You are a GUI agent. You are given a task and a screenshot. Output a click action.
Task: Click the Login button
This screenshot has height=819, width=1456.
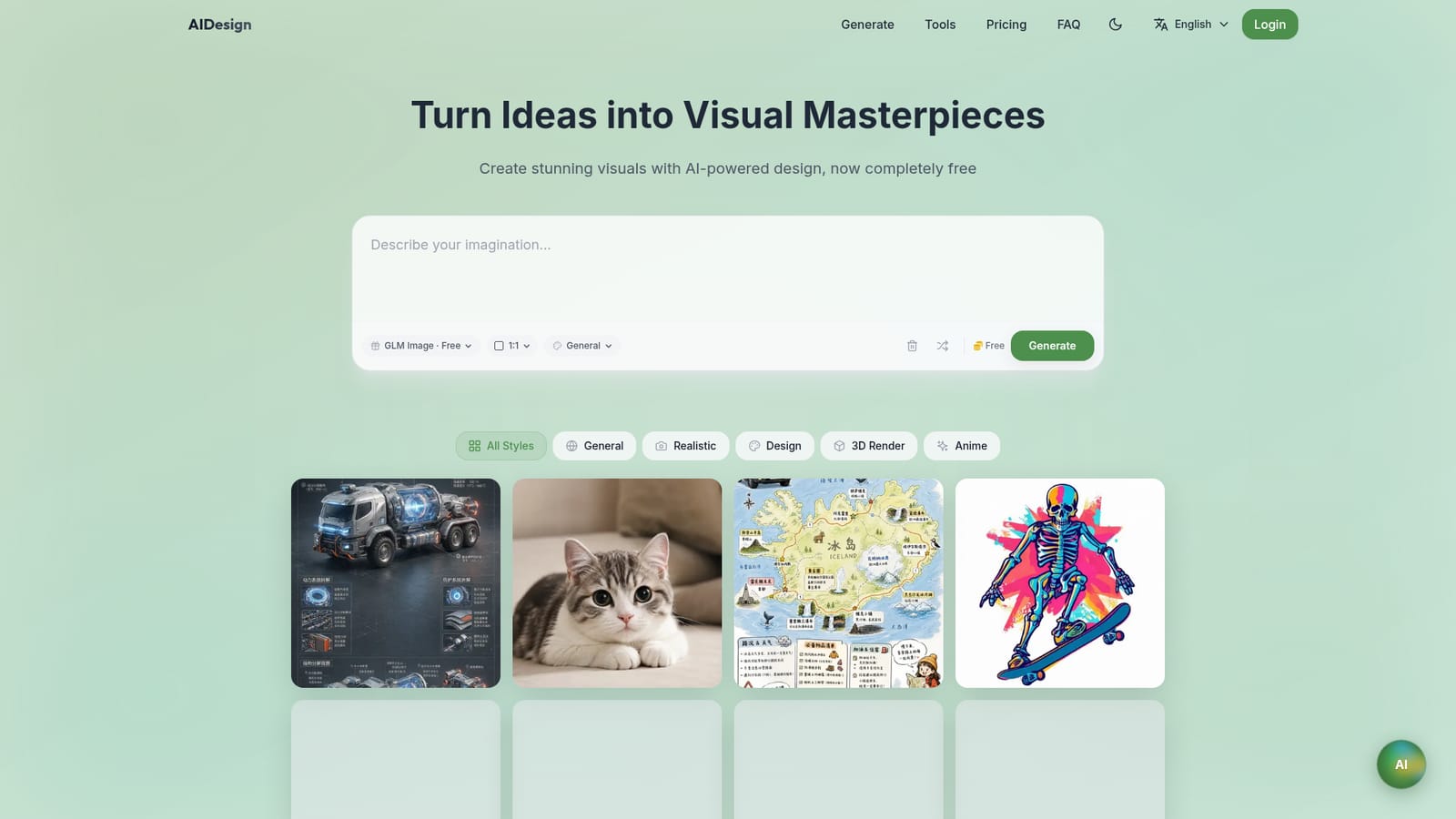point(1269,25)
